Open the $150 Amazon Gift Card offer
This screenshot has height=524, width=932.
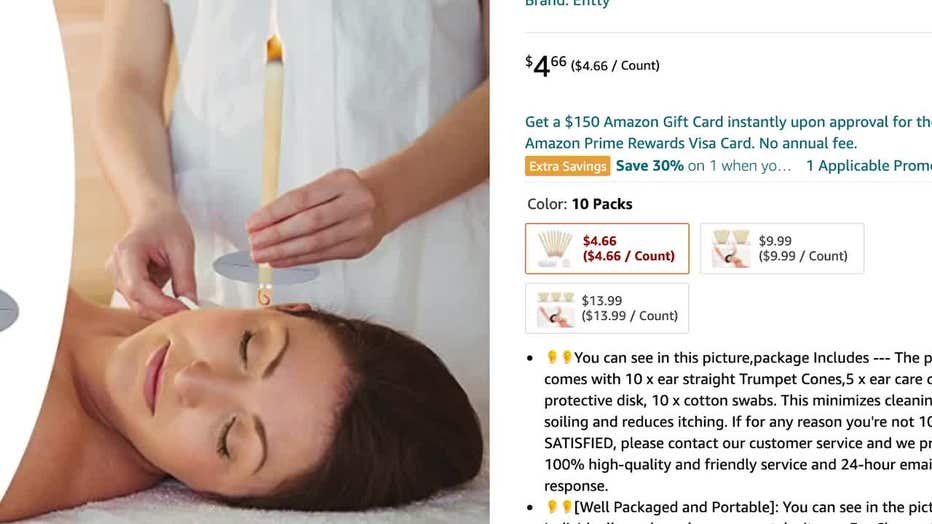click(728, 122)
